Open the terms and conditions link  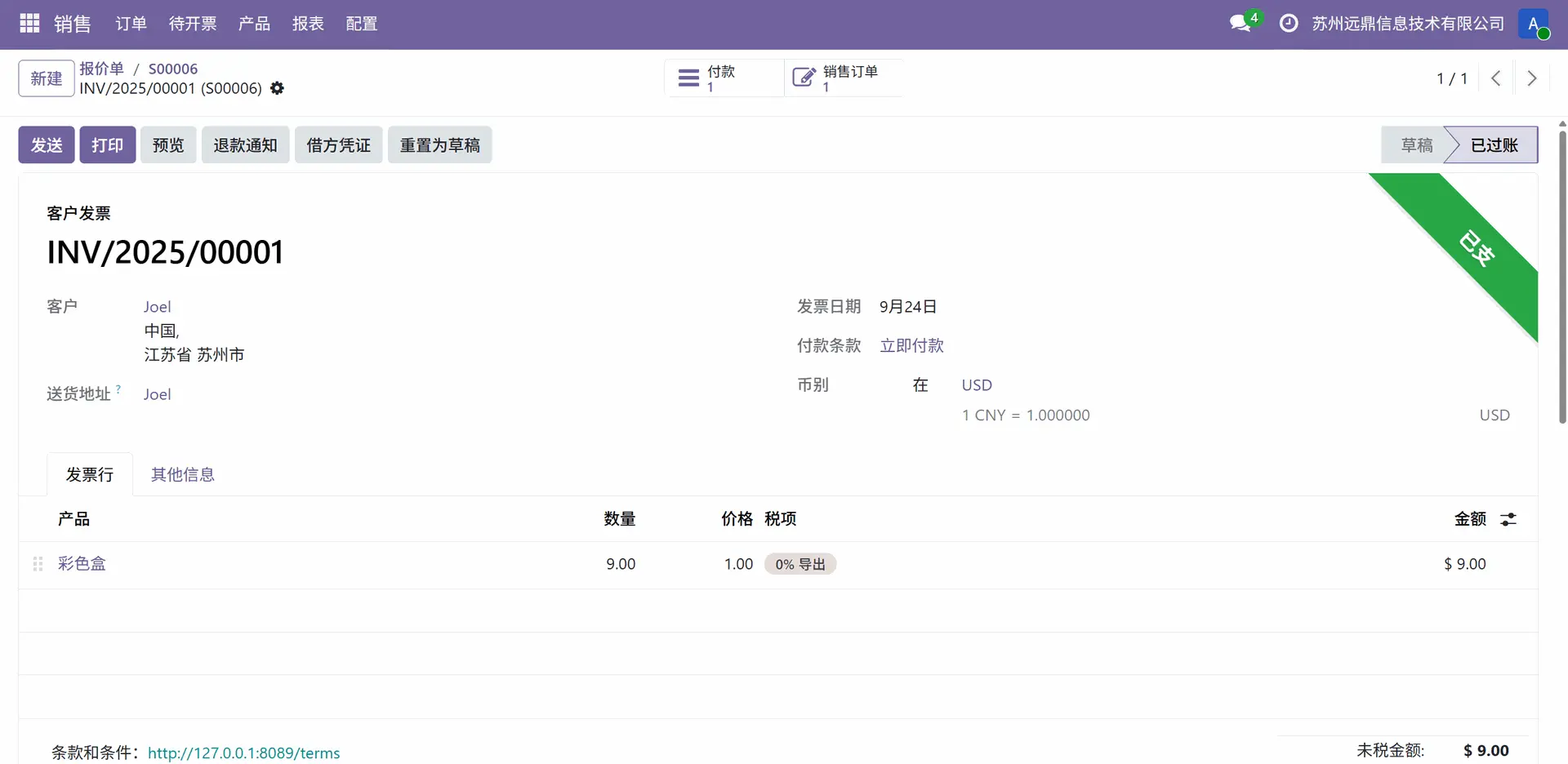(x=243, y=753)
